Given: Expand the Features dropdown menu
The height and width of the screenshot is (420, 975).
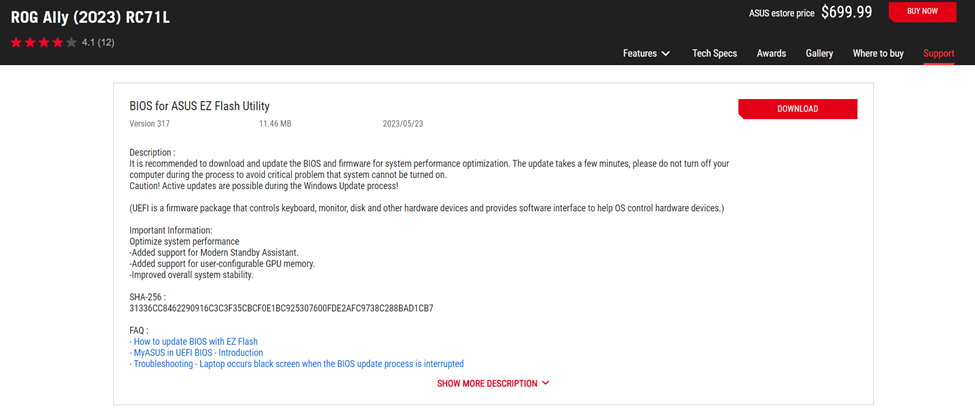Looking at the screenshot, I should pyautogui.click(x=647, y=54).
